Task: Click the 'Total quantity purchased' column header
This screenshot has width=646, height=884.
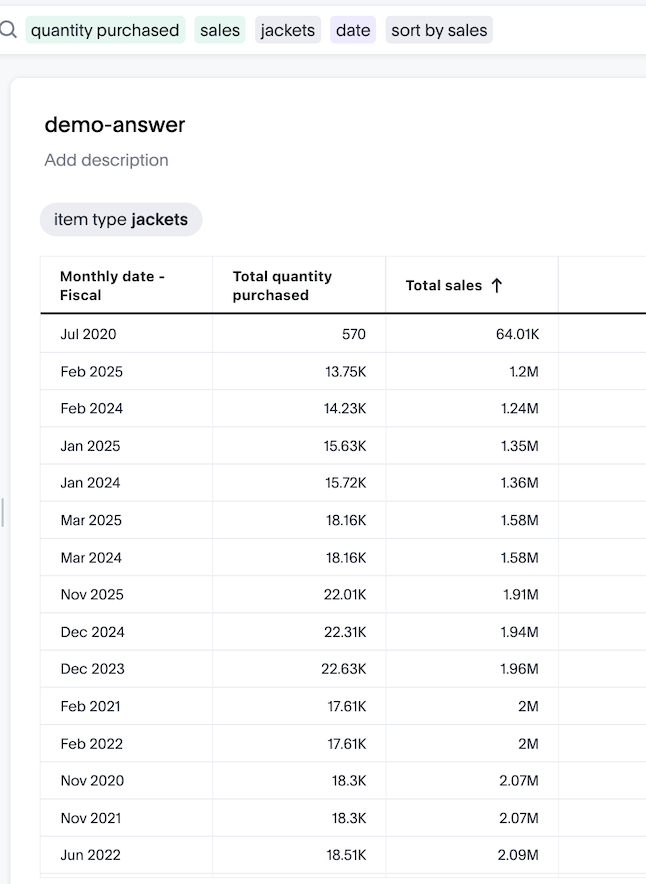Action: click(282, 286)
